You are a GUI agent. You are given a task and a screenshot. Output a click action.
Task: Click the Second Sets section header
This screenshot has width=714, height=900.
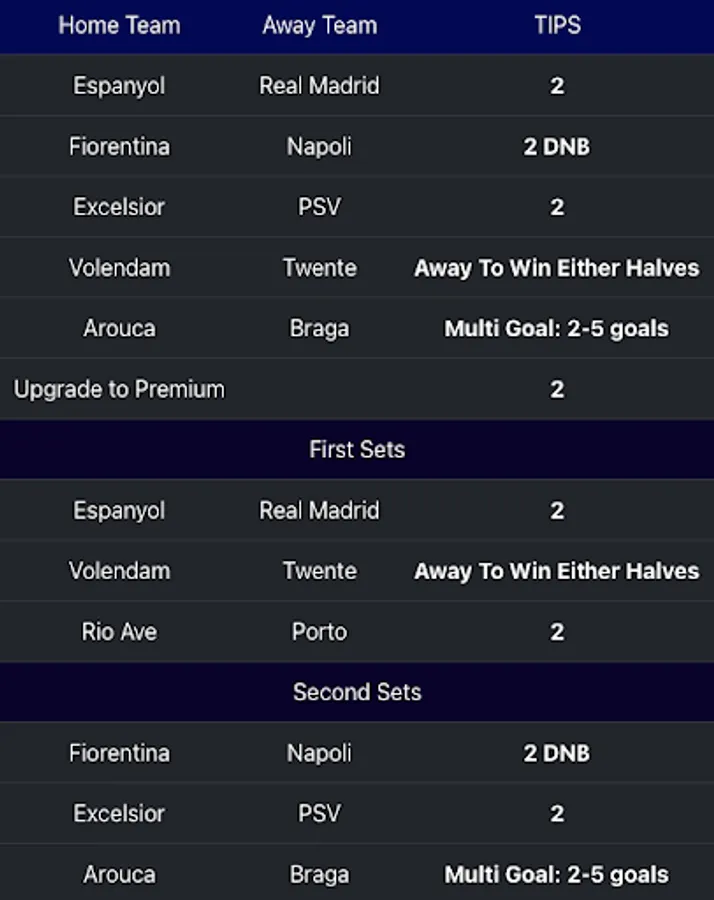[x=357, y=692]
